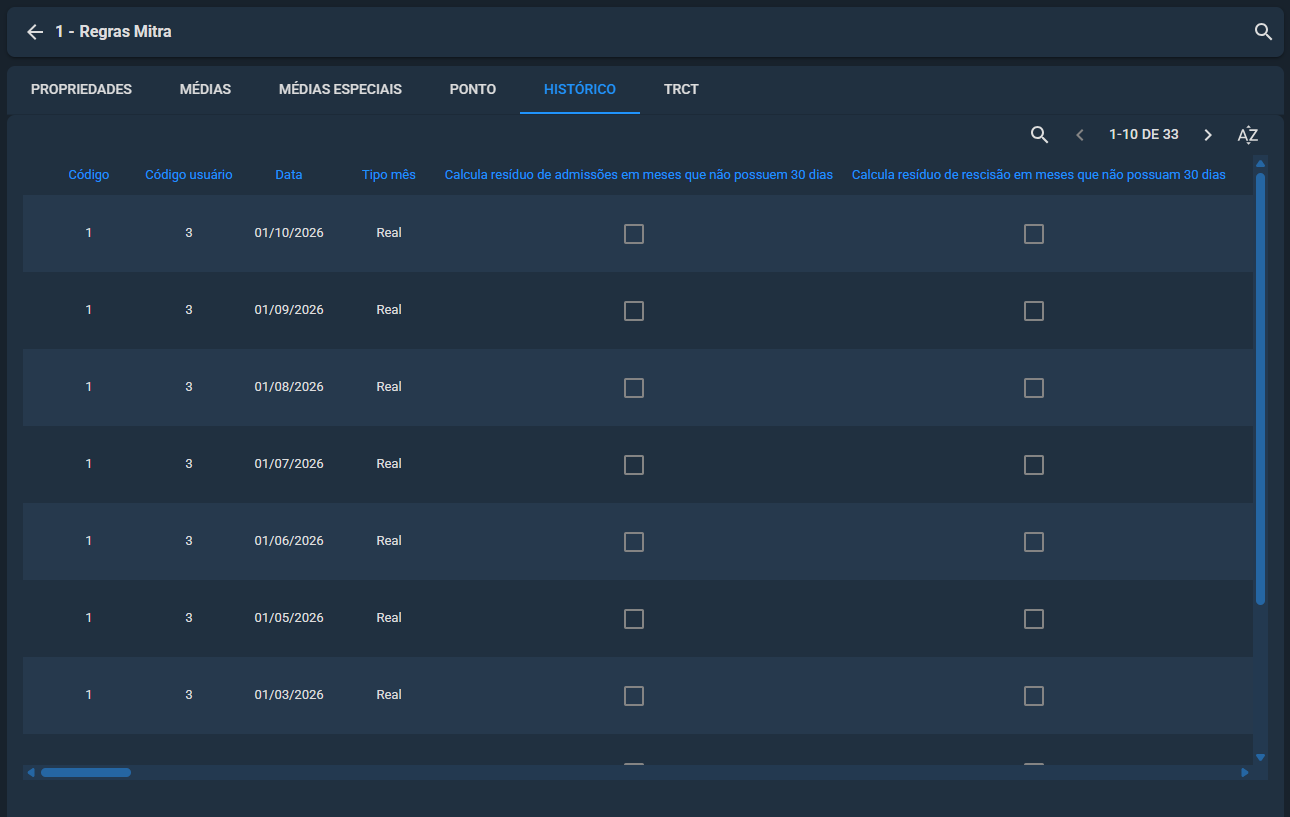Toggle the rescisão residue checkbox for 01/05/2026

1034,619
